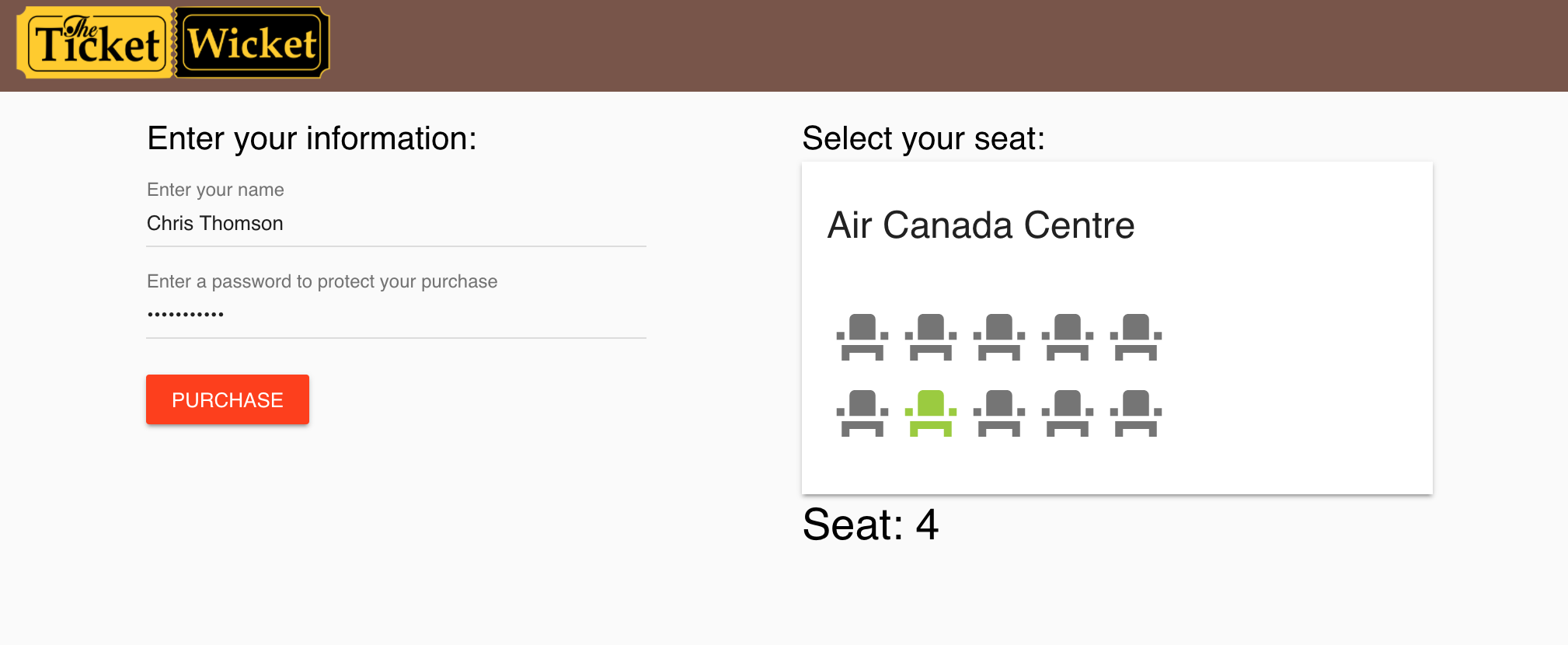Select the last seat in the bottom row
The image size is (1568, 645).
click(1136, 413)
